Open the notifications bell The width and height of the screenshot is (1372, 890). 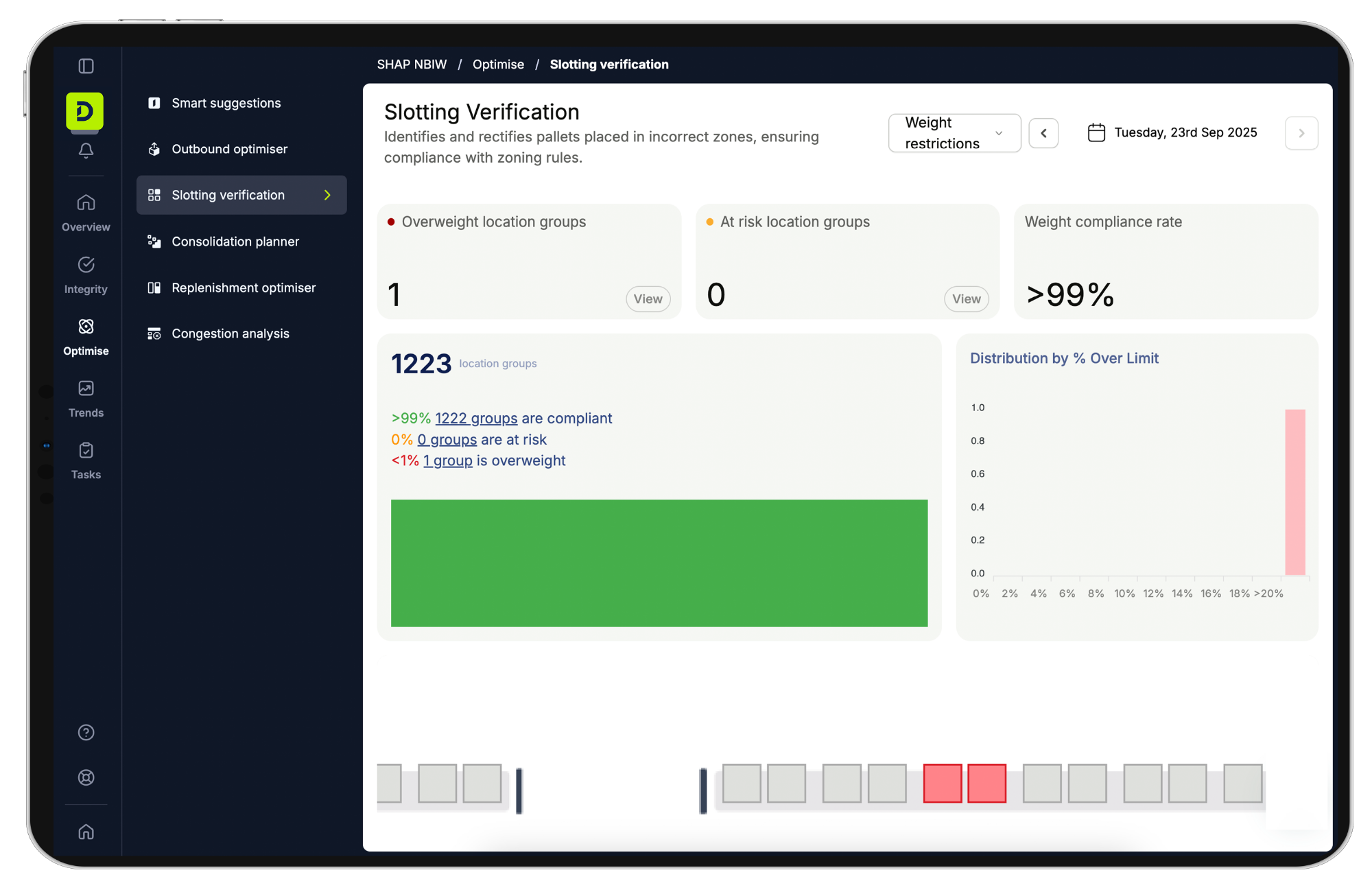click(86, 150)
